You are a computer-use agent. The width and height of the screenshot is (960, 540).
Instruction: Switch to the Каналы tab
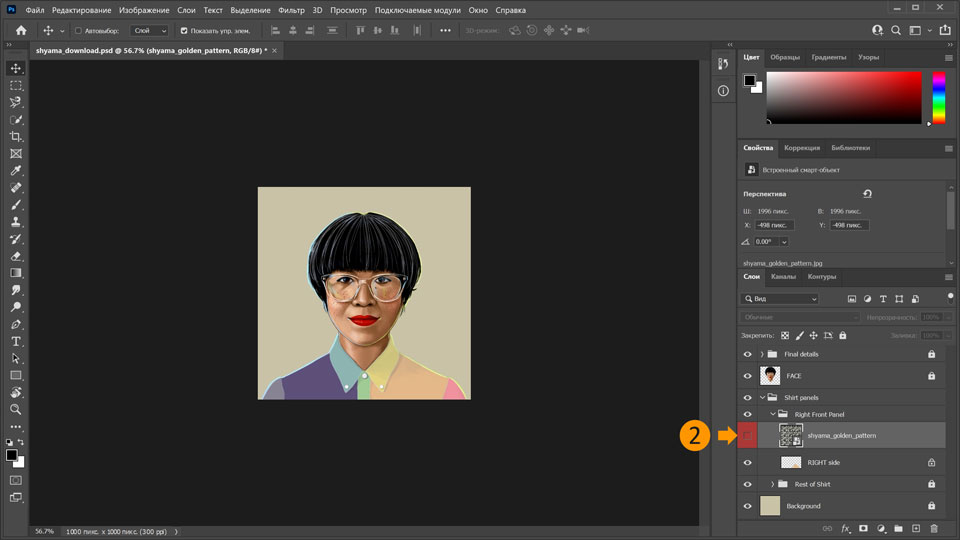click(783, 277)
